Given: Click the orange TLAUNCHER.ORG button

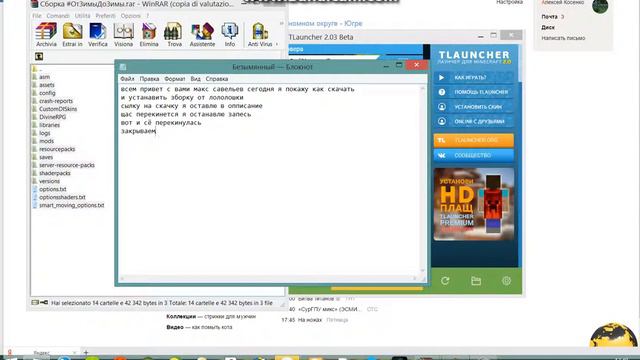Looking at the screenshot, I should point(473,140).
